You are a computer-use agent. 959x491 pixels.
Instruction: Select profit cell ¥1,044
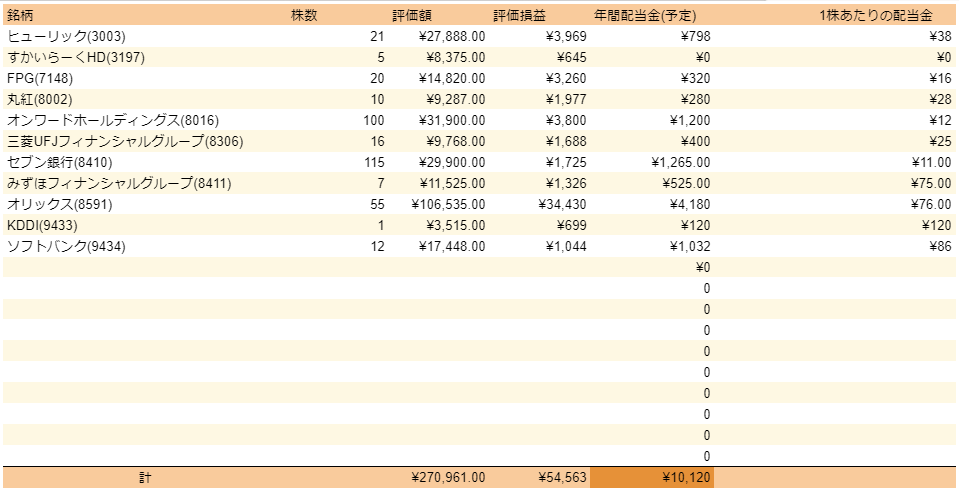pos(566,246)
